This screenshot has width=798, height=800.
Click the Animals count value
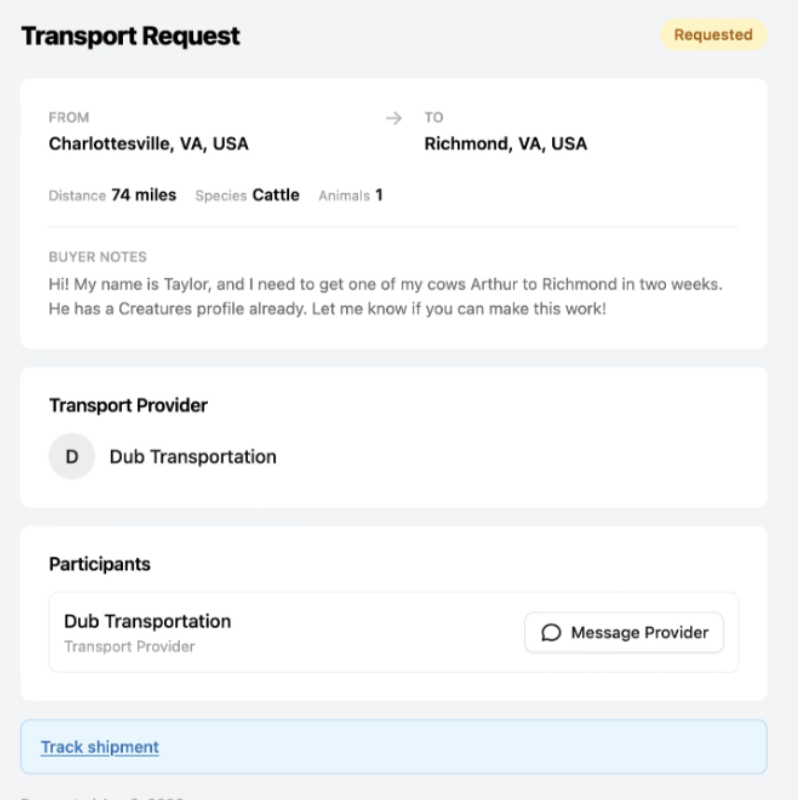click(x=379, y=195)
